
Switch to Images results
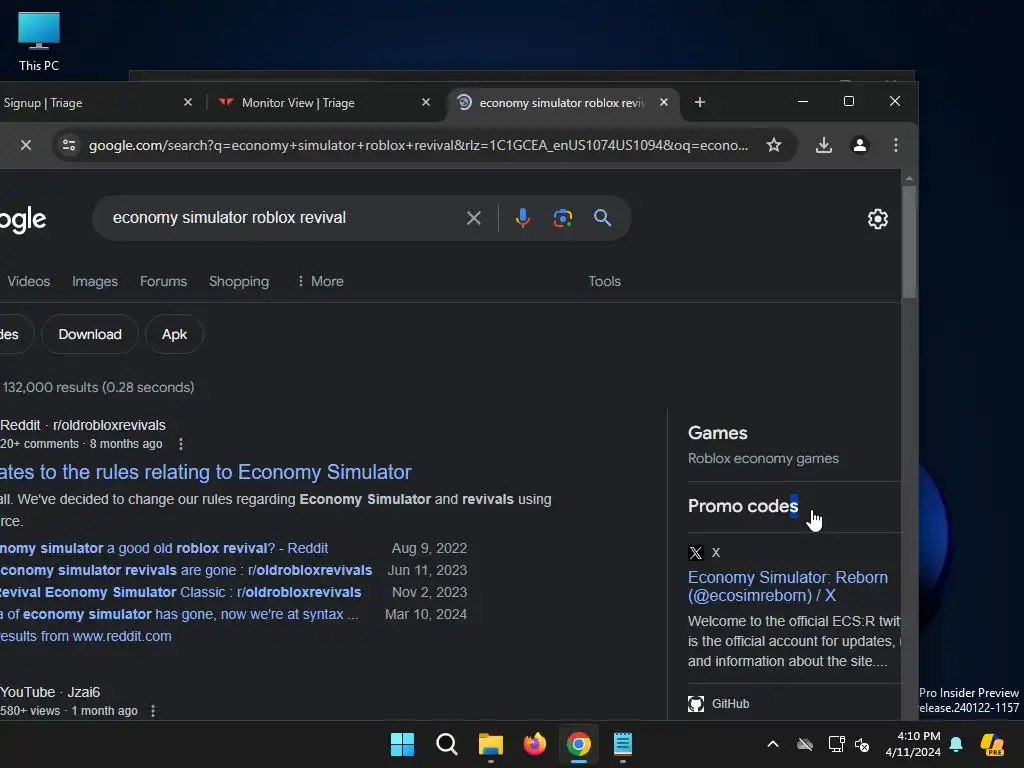95,281
